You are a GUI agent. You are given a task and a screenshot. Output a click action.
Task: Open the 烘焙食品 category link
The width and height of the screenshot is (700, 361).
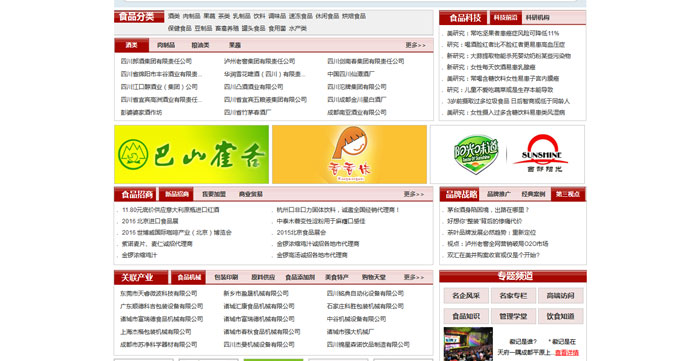pyautogui.click(x=354, y=16)
